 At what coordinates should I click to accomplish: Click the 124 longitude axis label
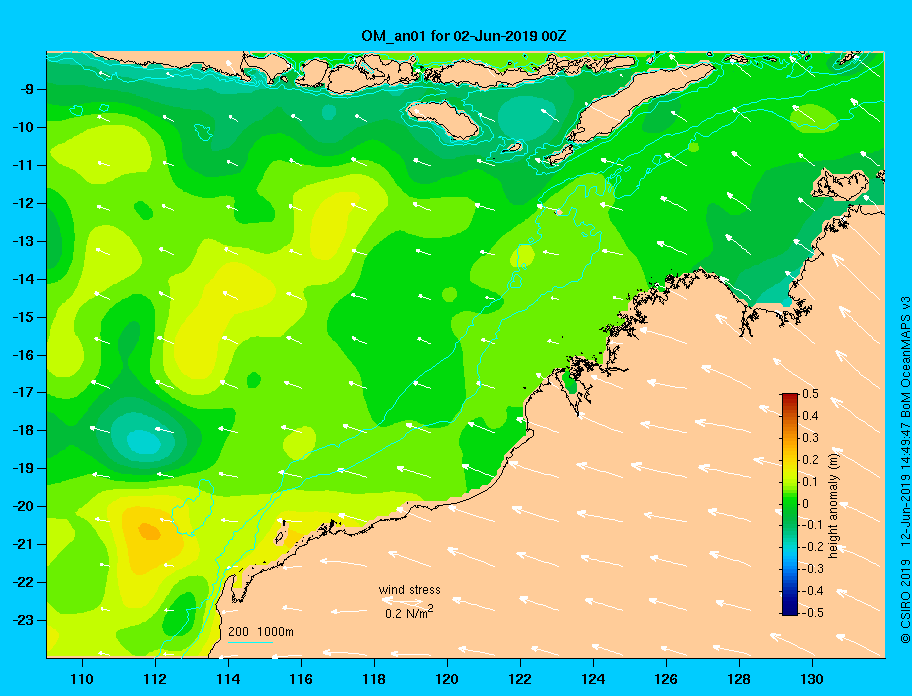593,679
